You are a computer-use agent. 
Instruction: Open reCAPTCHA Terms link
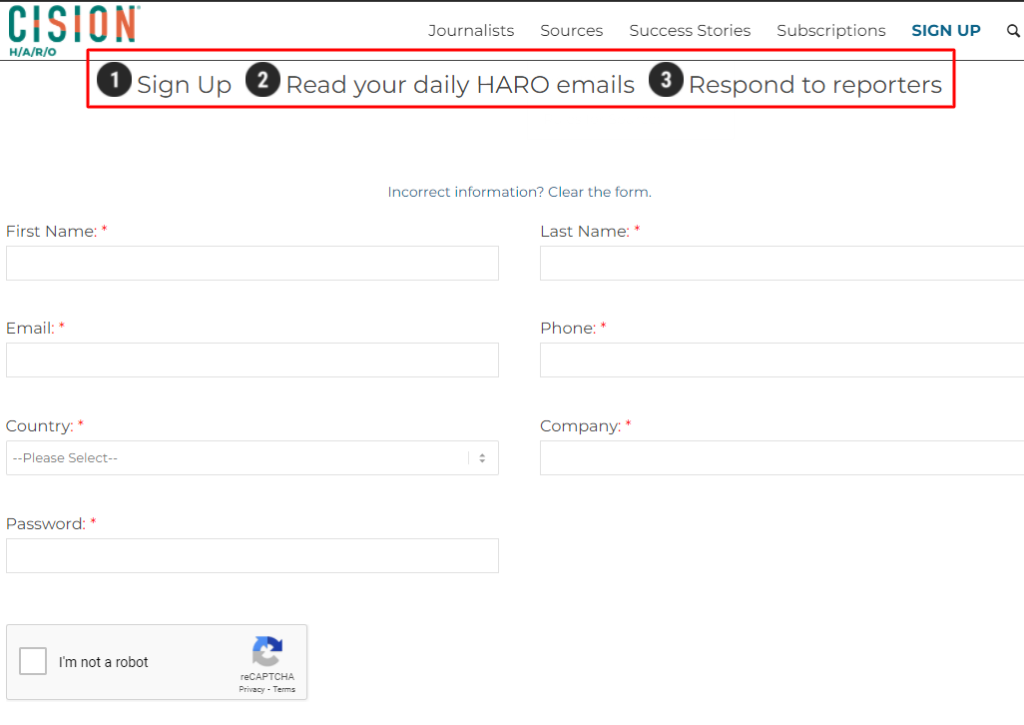(284, 689)
